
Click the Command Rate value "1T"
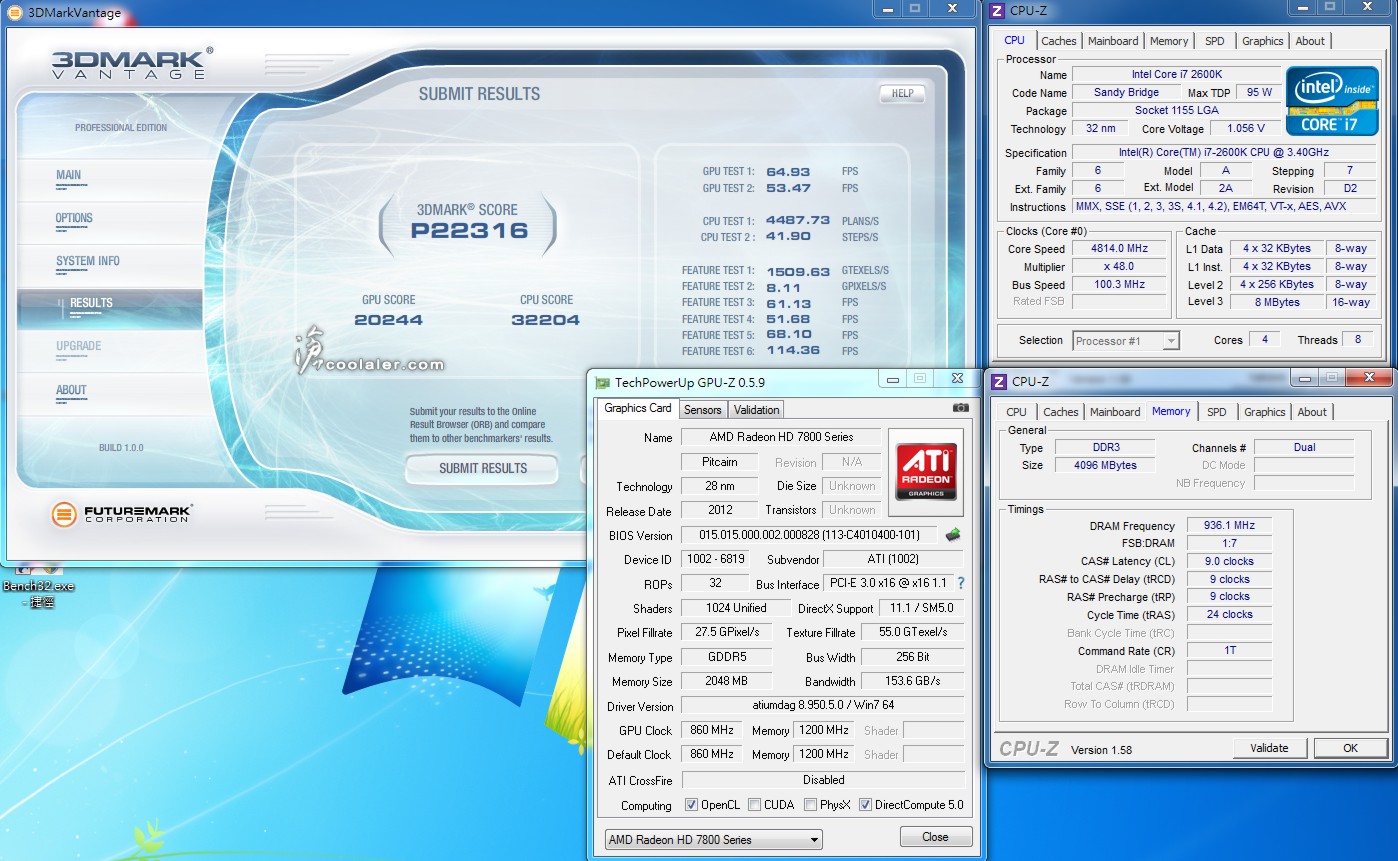coord(1230,650)
